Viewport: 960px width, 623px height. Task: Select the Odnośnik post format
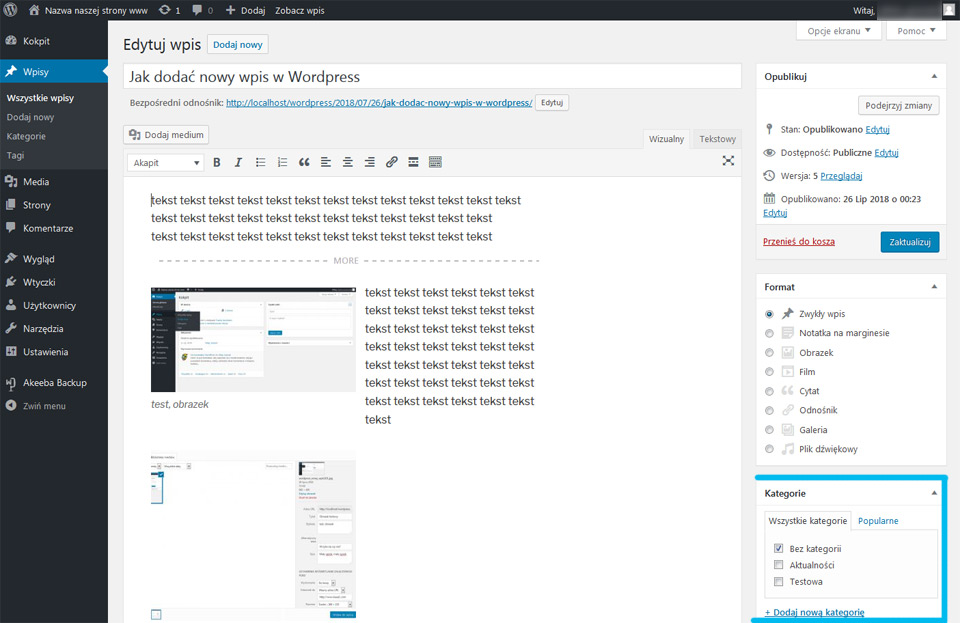[x=770, y=411]
